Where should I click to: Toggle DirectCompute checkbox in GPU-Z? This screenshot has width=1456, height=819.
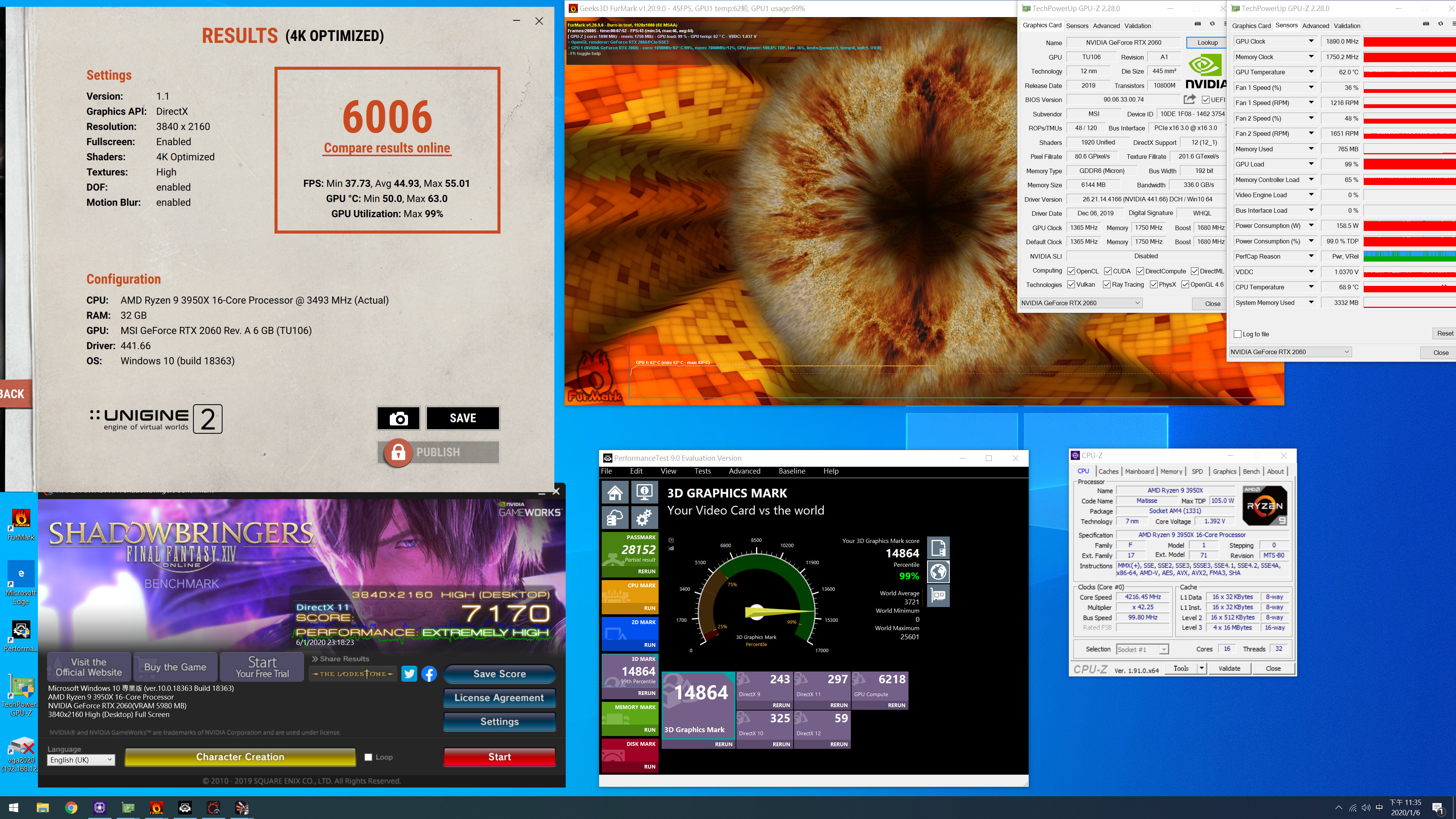(1140, 271)
